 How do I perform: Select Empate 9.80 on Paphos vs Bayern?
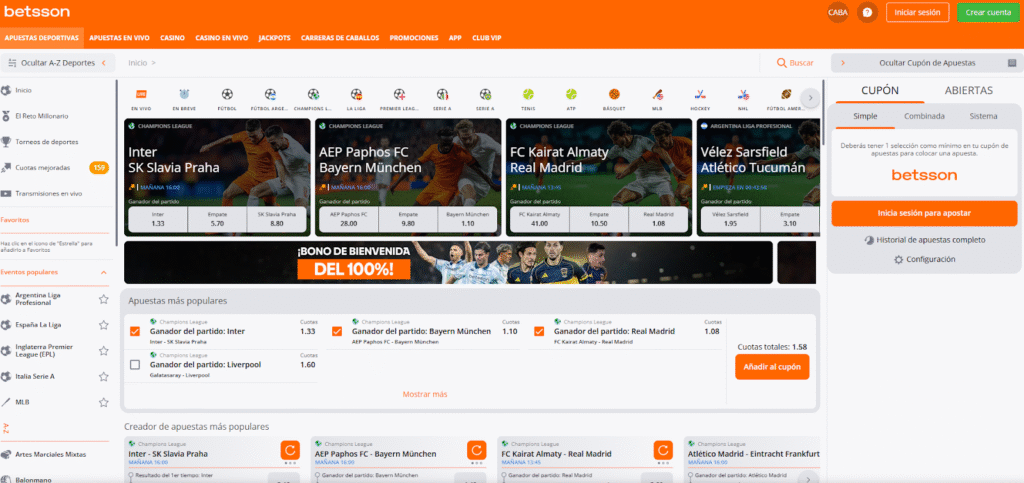(x=408, y=219)
